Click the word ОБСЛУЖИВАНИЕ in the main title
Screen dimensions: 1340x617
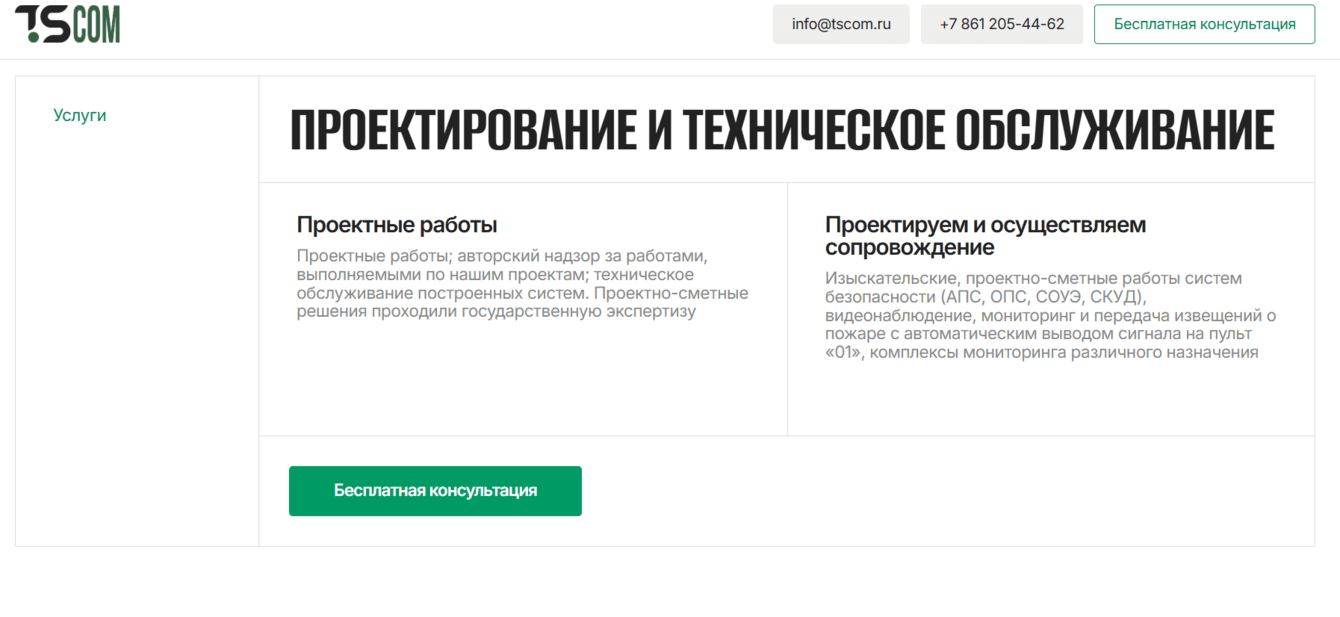pos(1115,131)
